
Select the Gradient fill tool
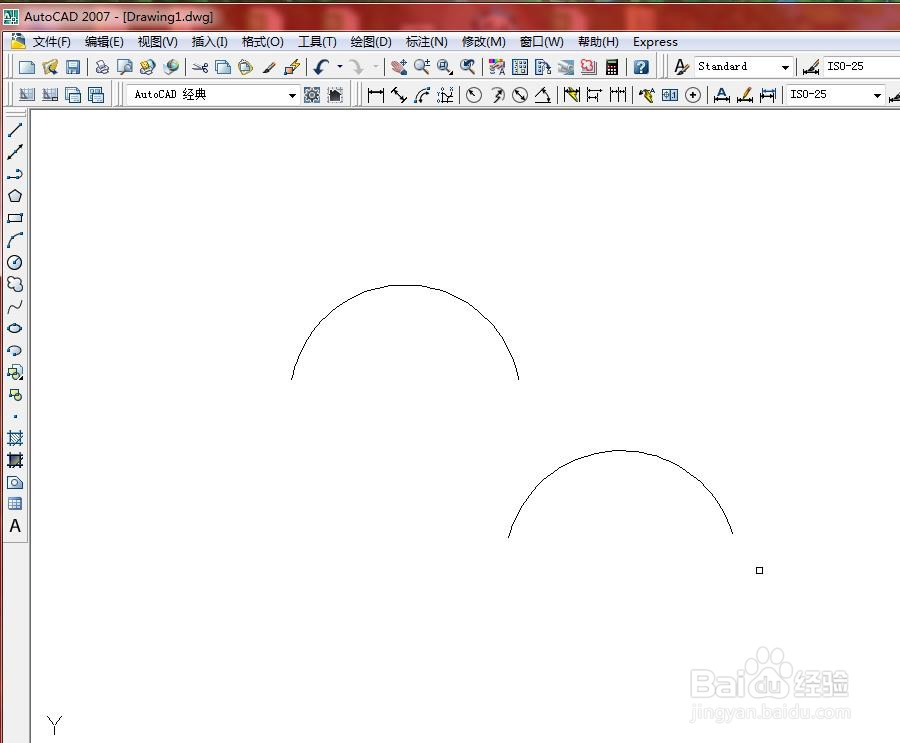pyautogui.click(x=15, y=460)
